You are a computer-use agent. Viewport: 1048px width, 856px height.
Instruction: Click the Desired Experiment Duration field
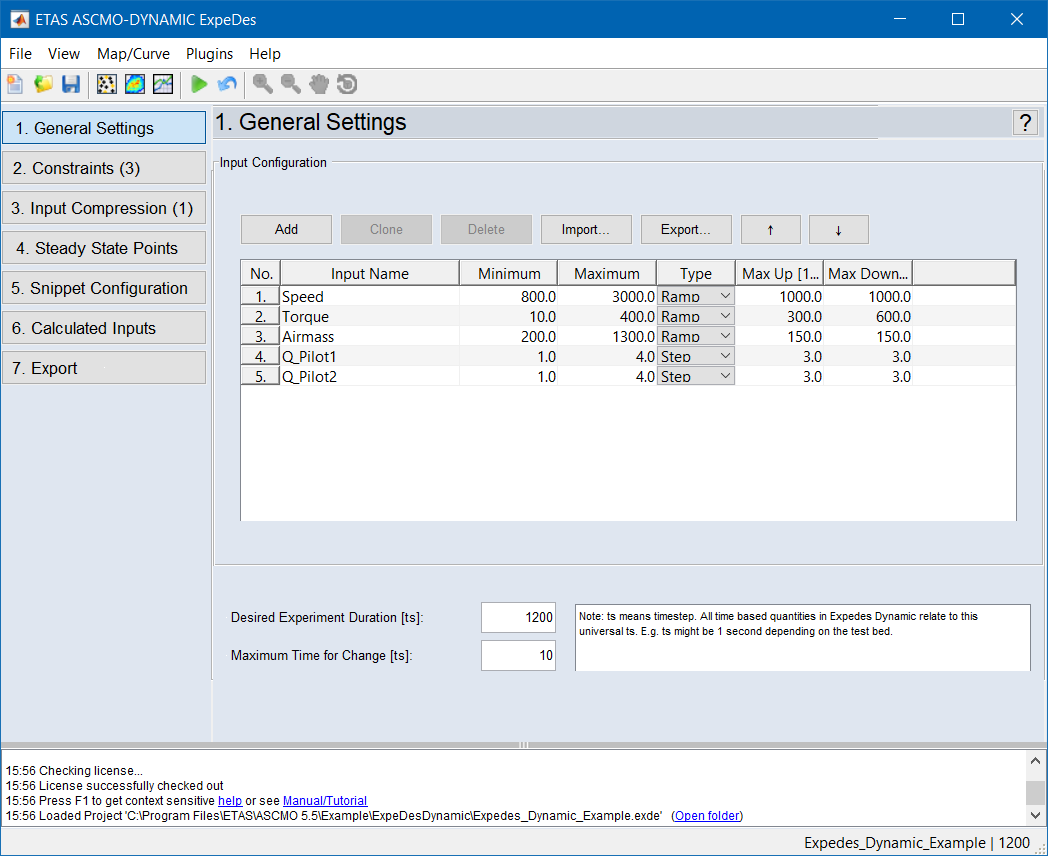tap(518, 618)
